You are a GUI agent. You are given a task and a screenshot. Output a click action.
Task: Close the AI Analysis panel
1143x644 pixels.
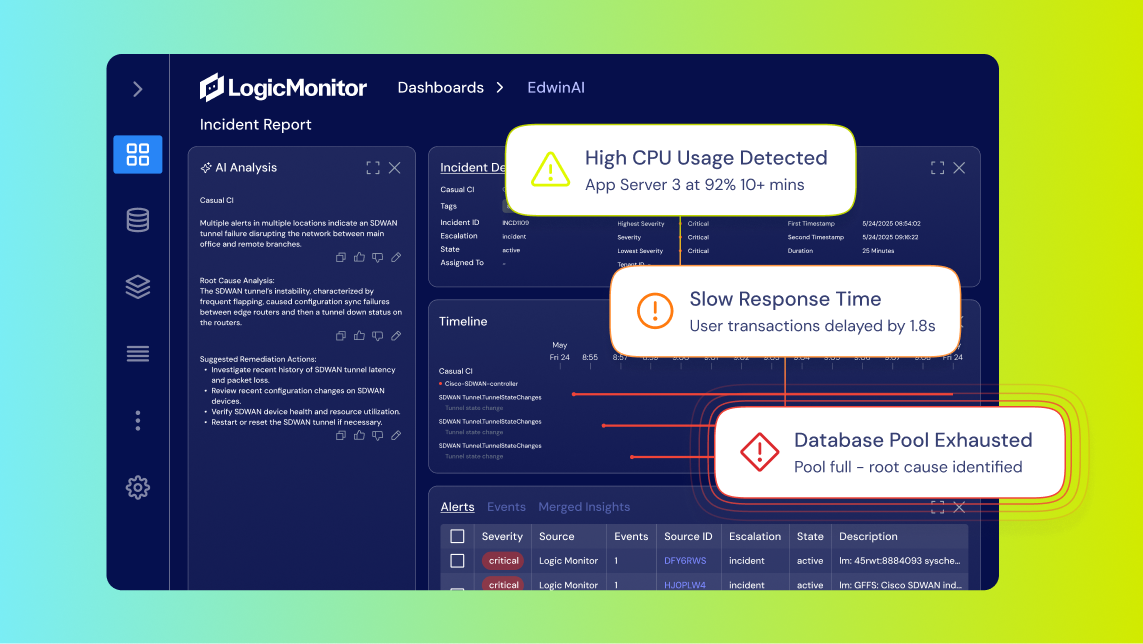tap(394, 168)
